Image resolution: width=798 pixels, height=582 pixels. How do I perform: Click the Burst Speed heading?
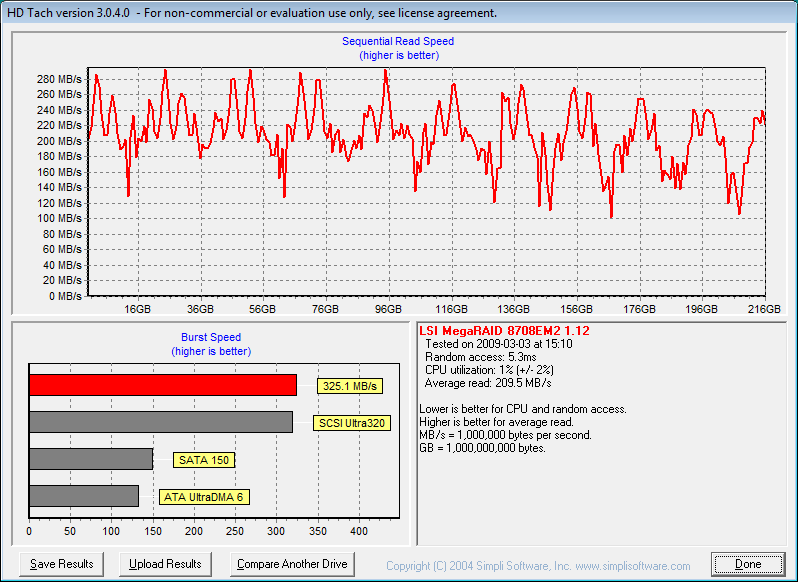tap(211, 337)
